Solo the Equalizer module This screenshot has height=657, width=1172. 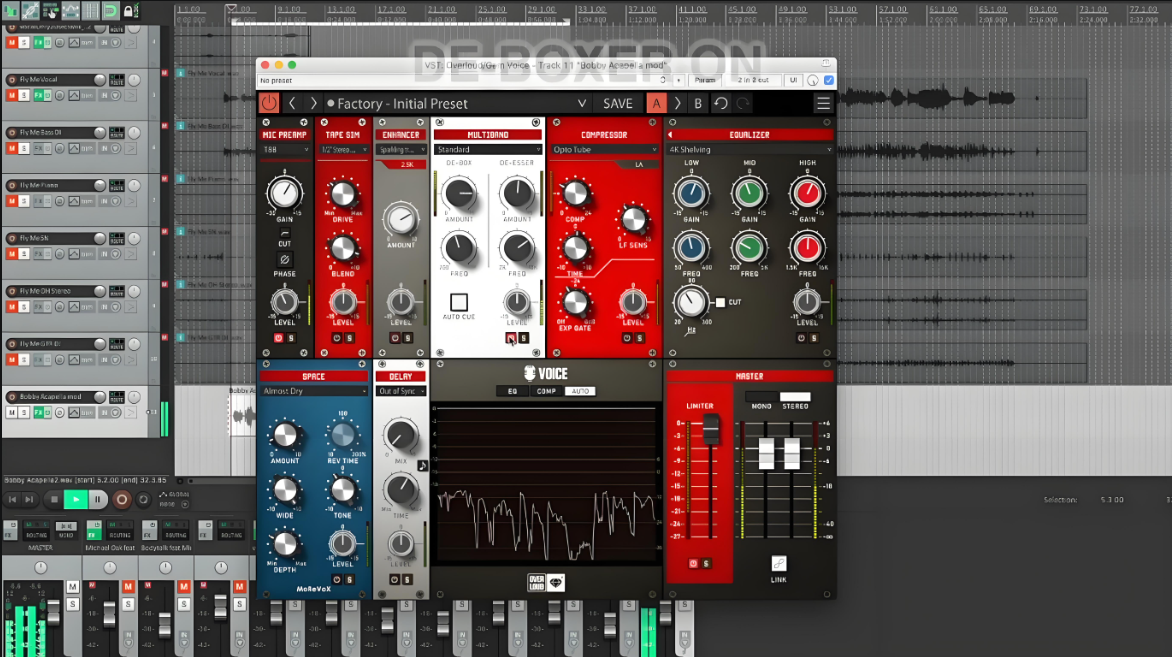(x=813, y=338)
